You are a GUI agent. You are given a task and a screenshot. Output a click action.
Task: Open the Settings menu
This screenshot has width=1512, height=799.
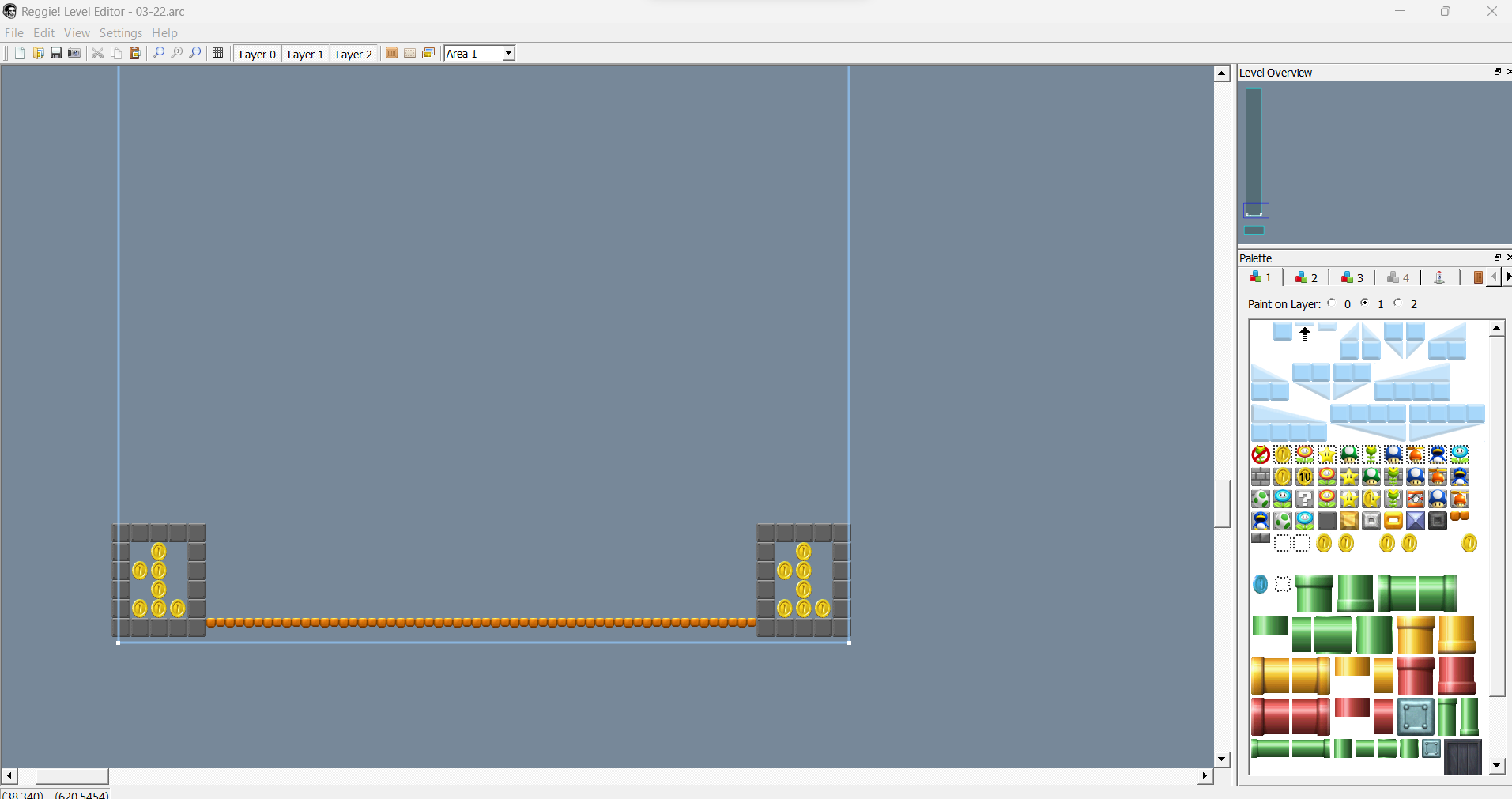tap(121, 32)
